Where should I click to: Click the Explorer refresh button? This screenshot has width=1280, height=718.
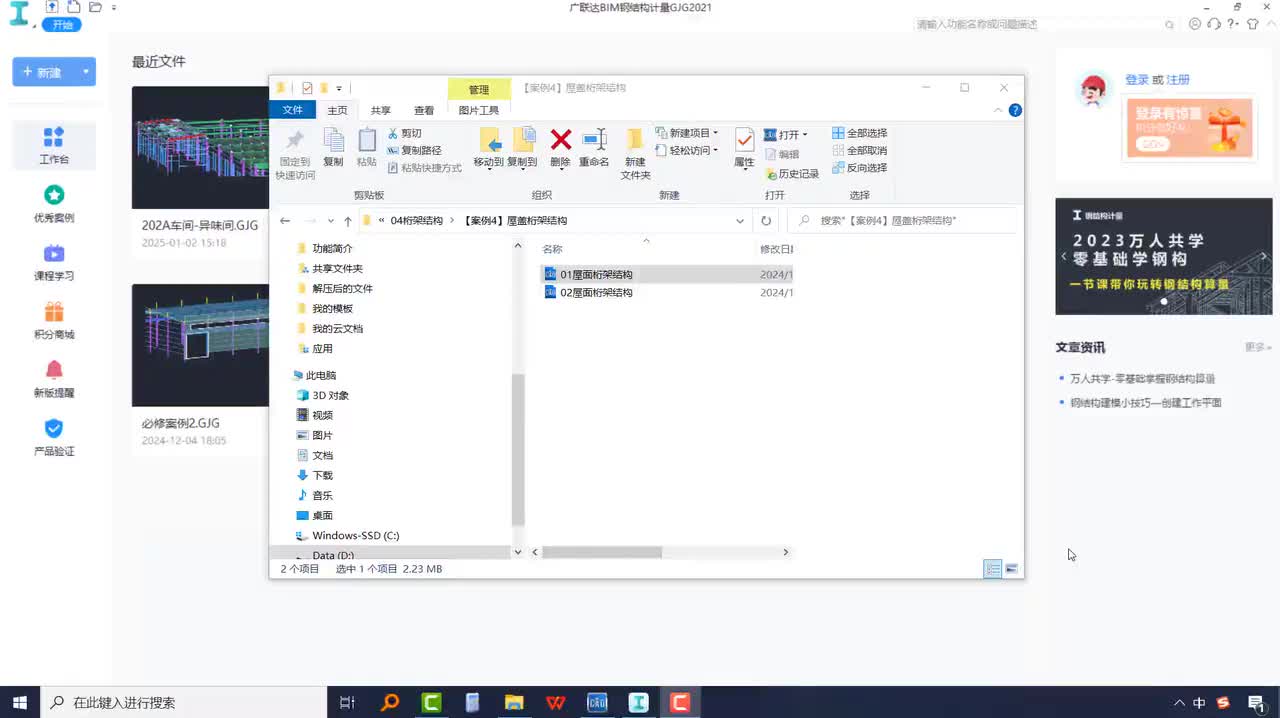766,220
